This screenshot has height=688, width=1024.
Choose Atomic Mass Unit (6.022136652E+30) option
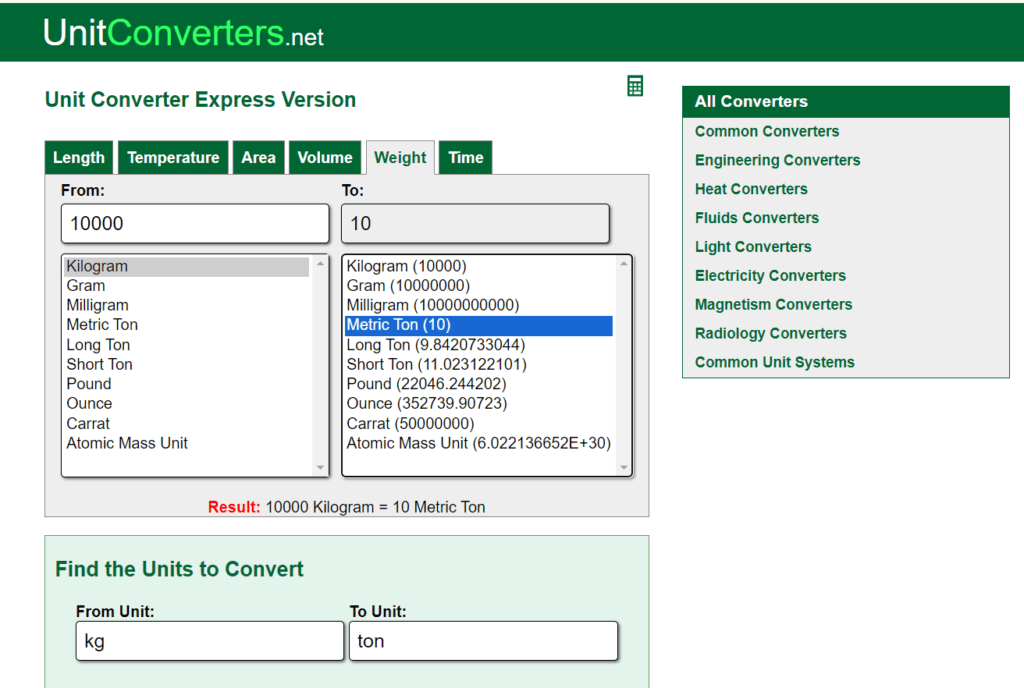[479, 443]
